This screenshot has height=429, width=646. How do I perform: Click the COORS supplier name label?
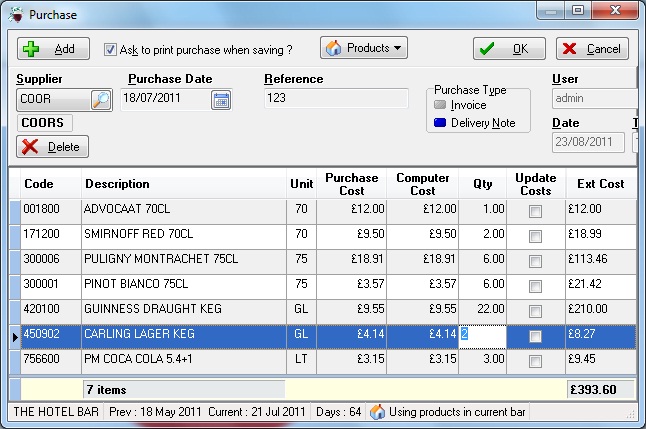point(44,123)
